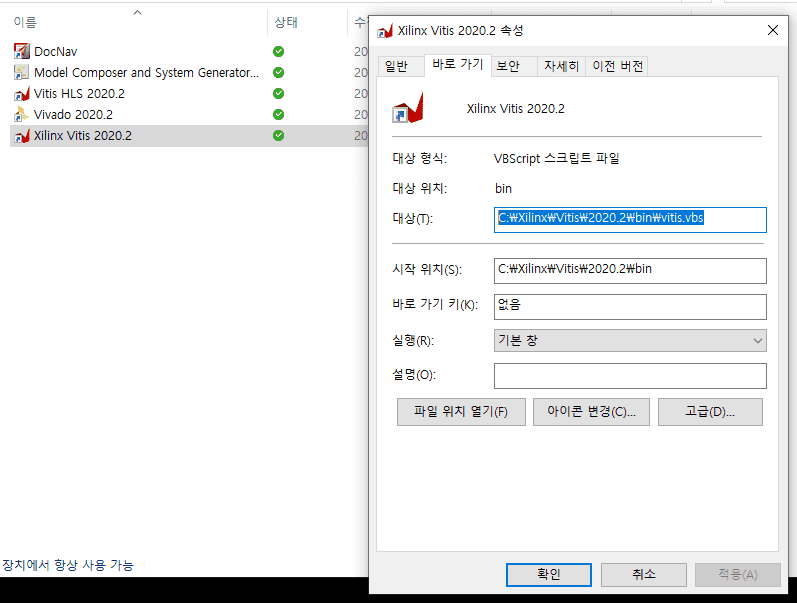
Task: Sort by the 상태 column header
Action: (x=286, y=22)
